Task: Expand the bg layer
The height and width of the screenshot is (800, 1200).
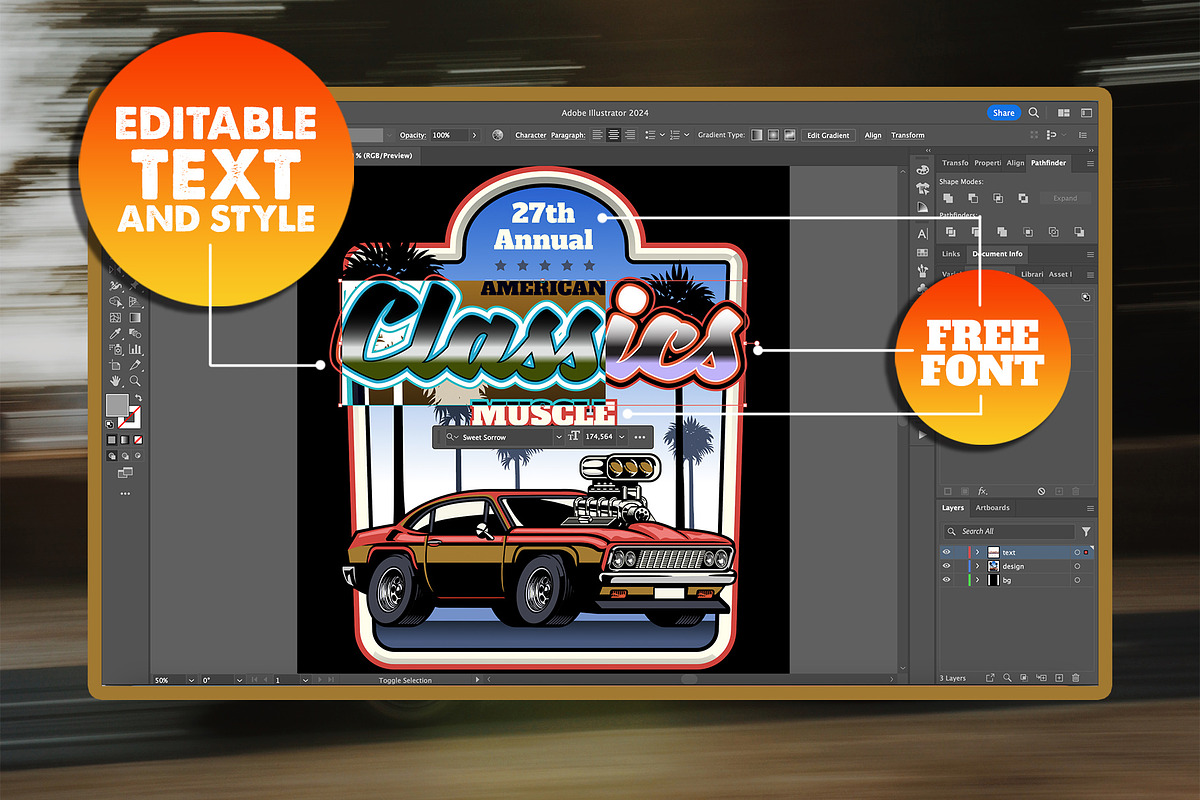Action: point(978,580)
